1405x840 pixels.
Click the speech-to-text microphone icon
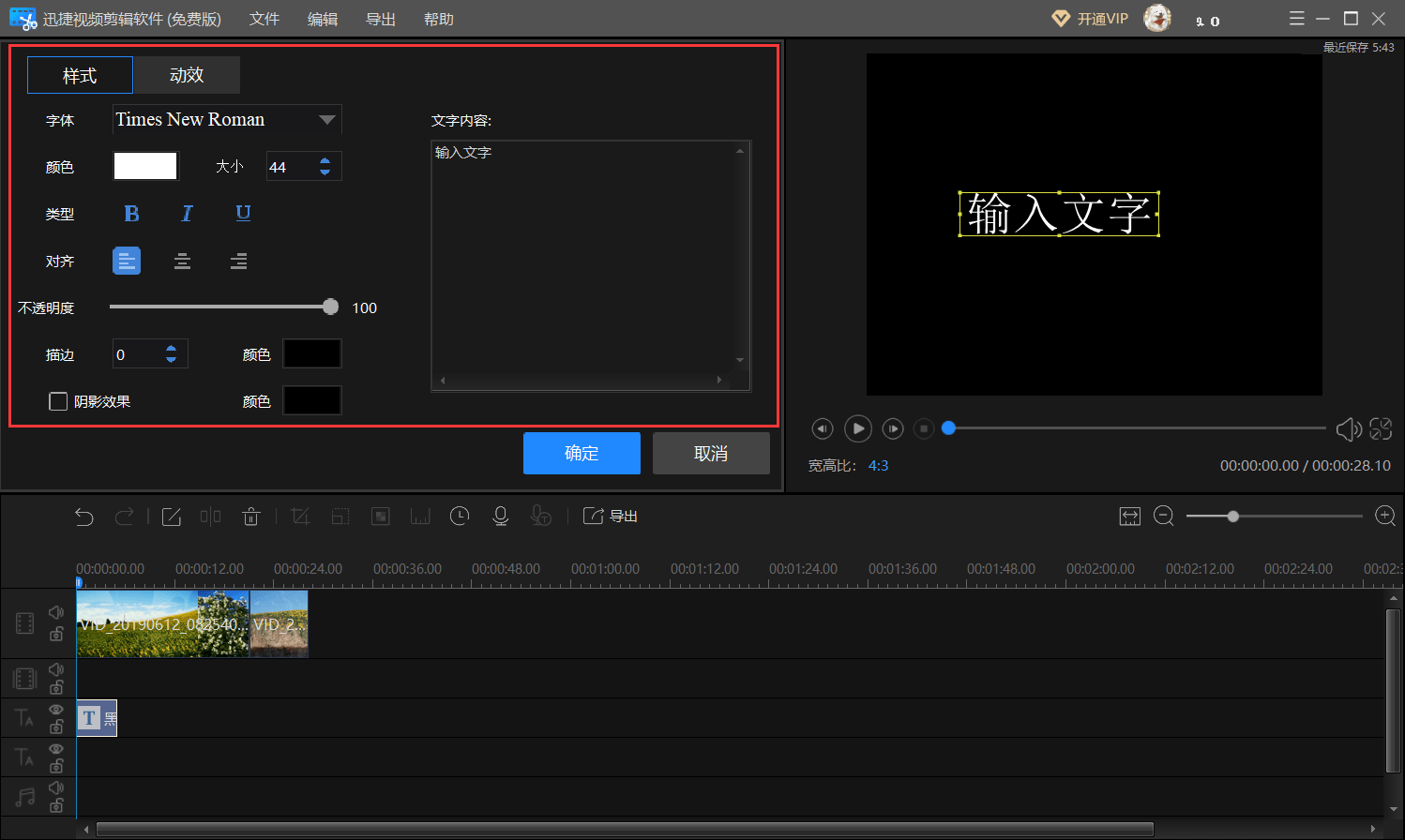tap(541, 516)
